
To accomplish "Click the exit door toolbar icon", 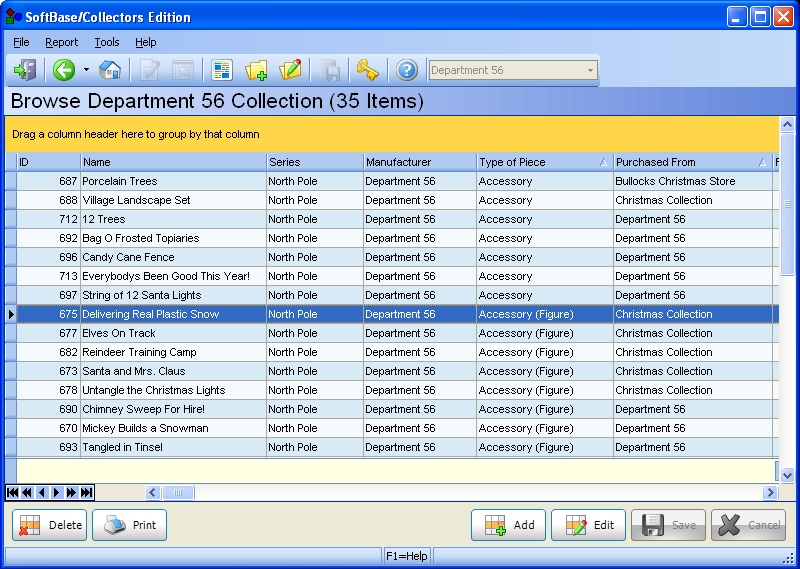I will (24, 70).
